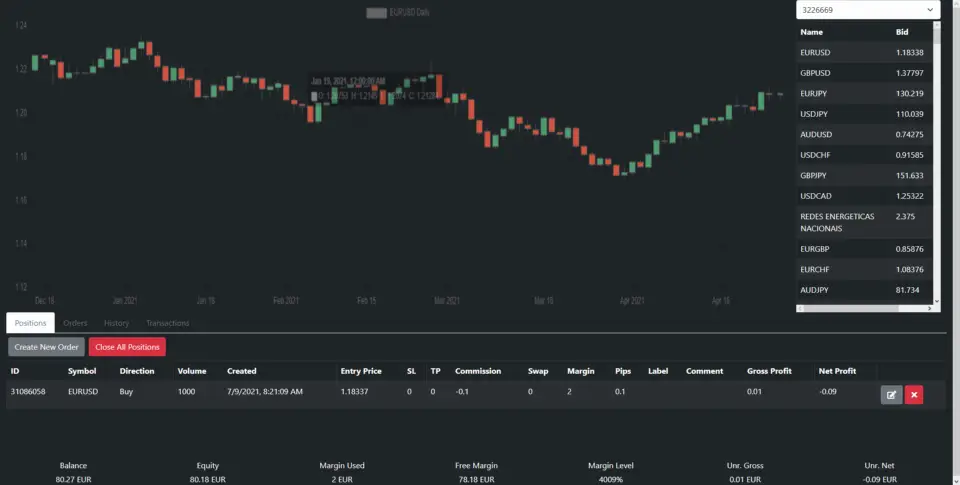Select USDJPY row in symbols list
The height and width of the screenshot is (485, 960).
[864, 114]
